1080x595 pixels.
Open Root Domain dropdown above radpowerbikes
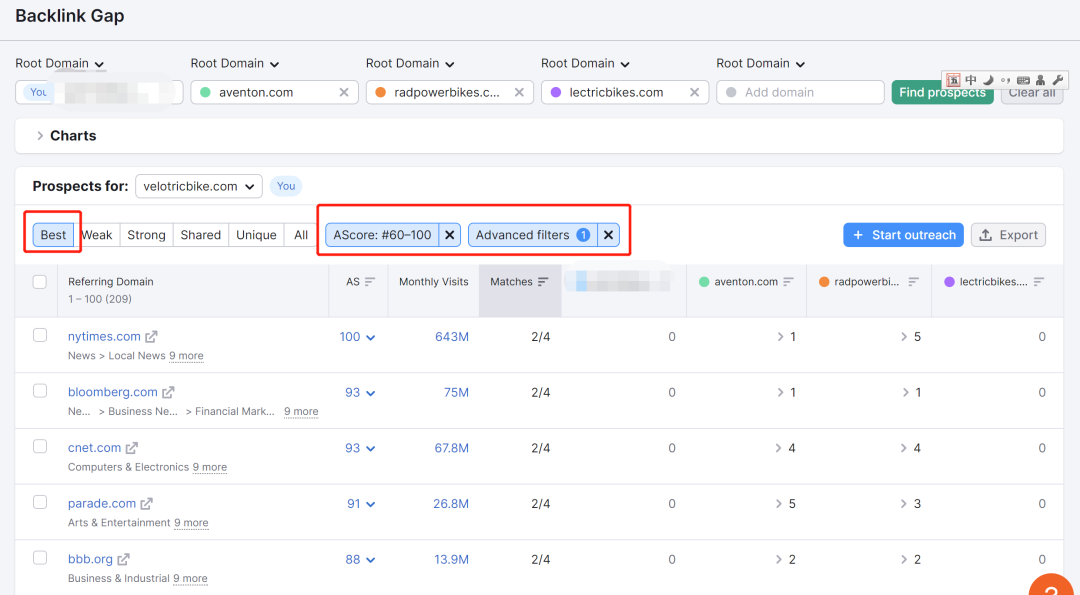tap(411, 63)
